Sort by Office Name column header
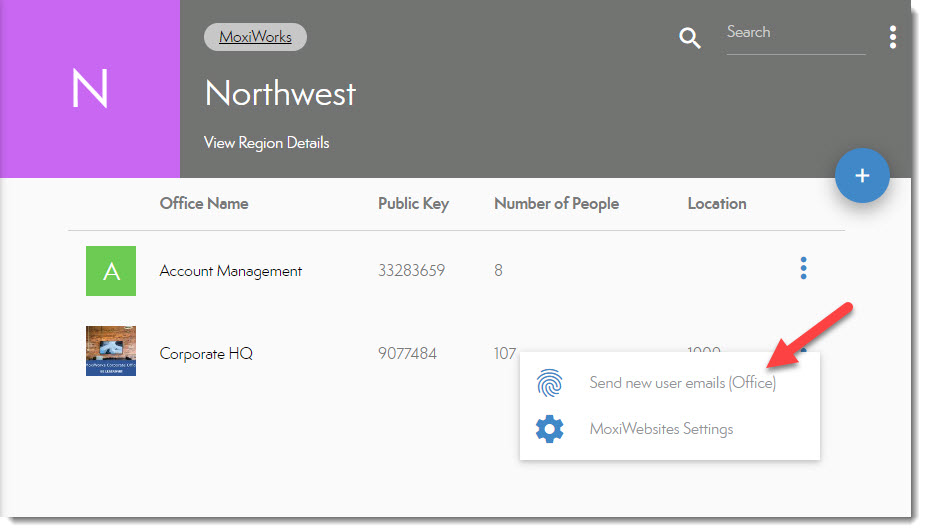 click(204, 203)
